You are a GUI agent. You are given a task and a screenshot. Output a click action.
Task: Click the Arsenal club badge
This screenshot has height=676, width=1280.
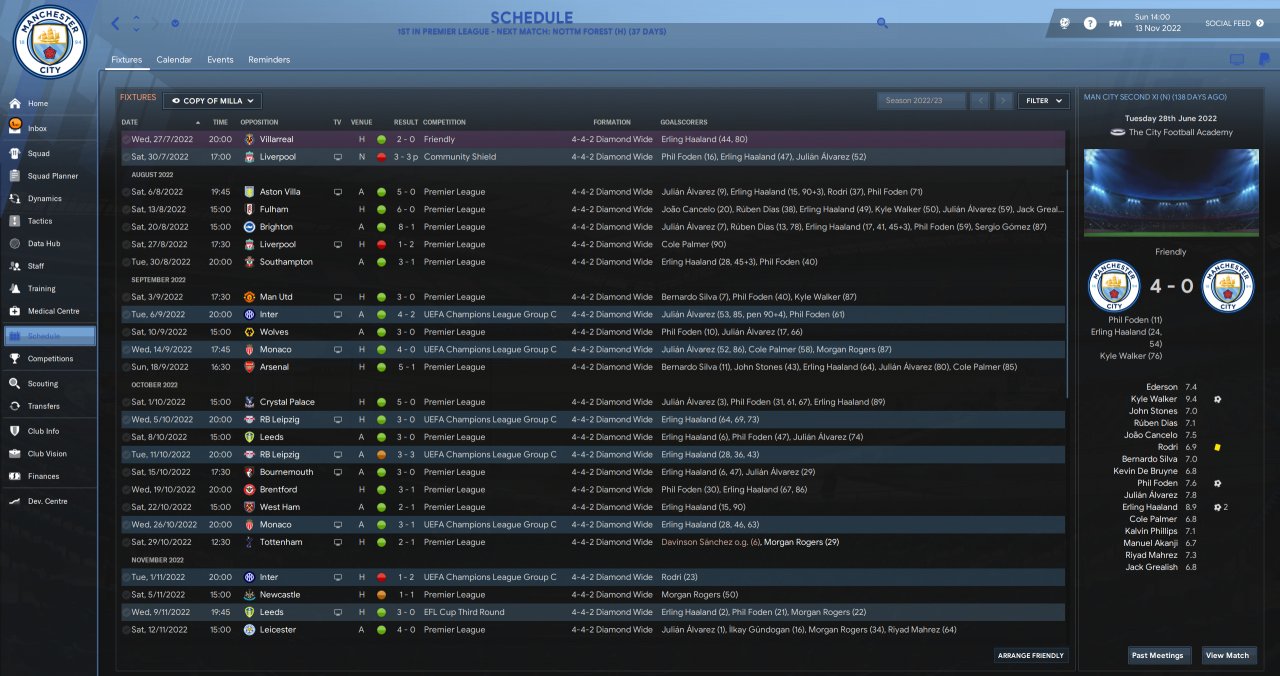249,367
